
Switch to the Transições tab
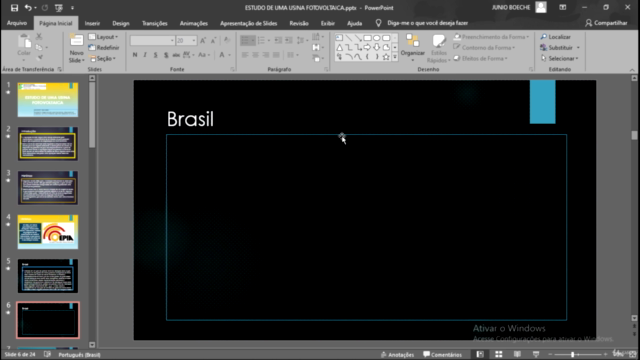155,23
